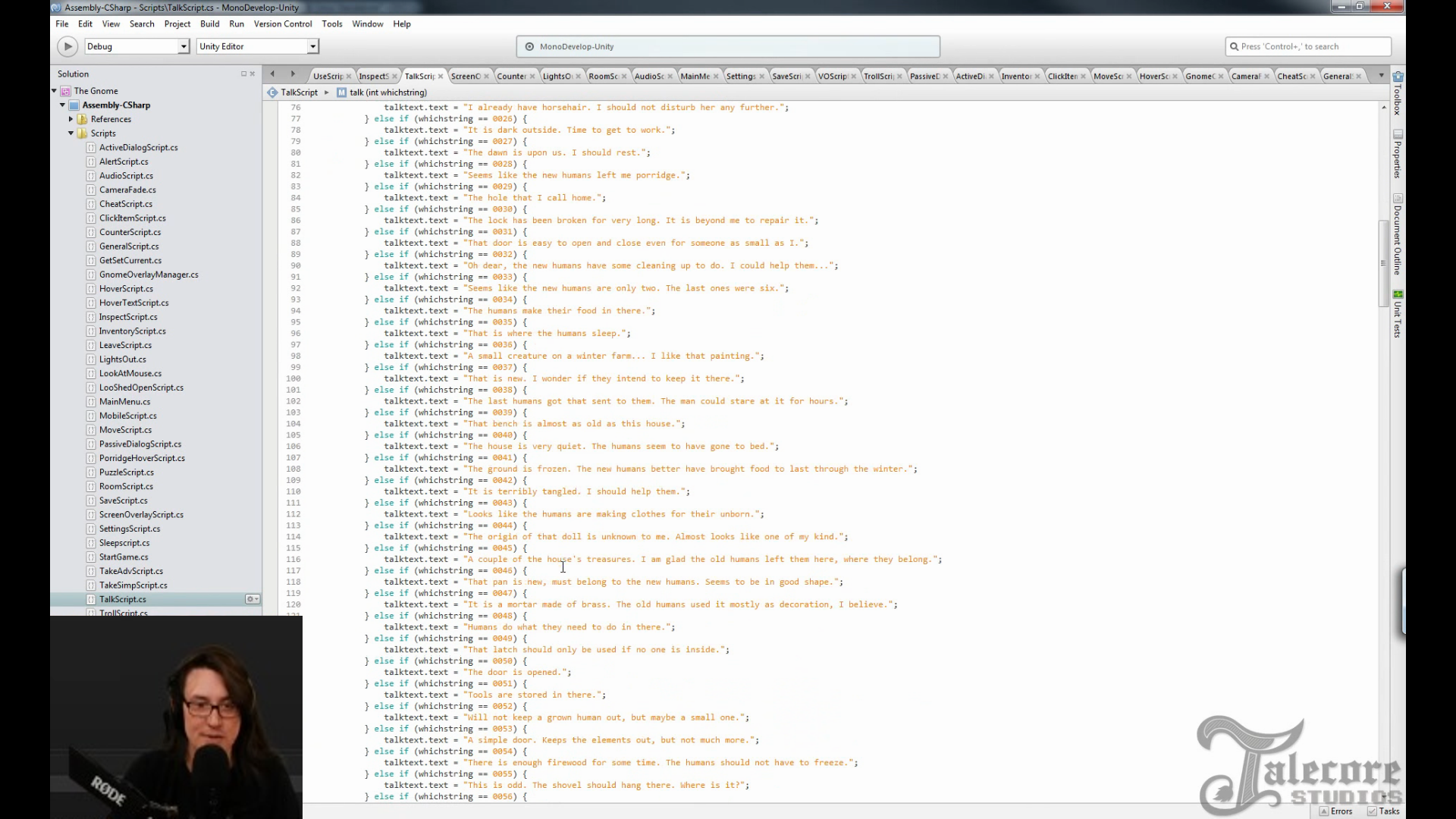Screen dimensions: 1456x819
Task: Open the Help menu
Action: (x=402, y=24)
